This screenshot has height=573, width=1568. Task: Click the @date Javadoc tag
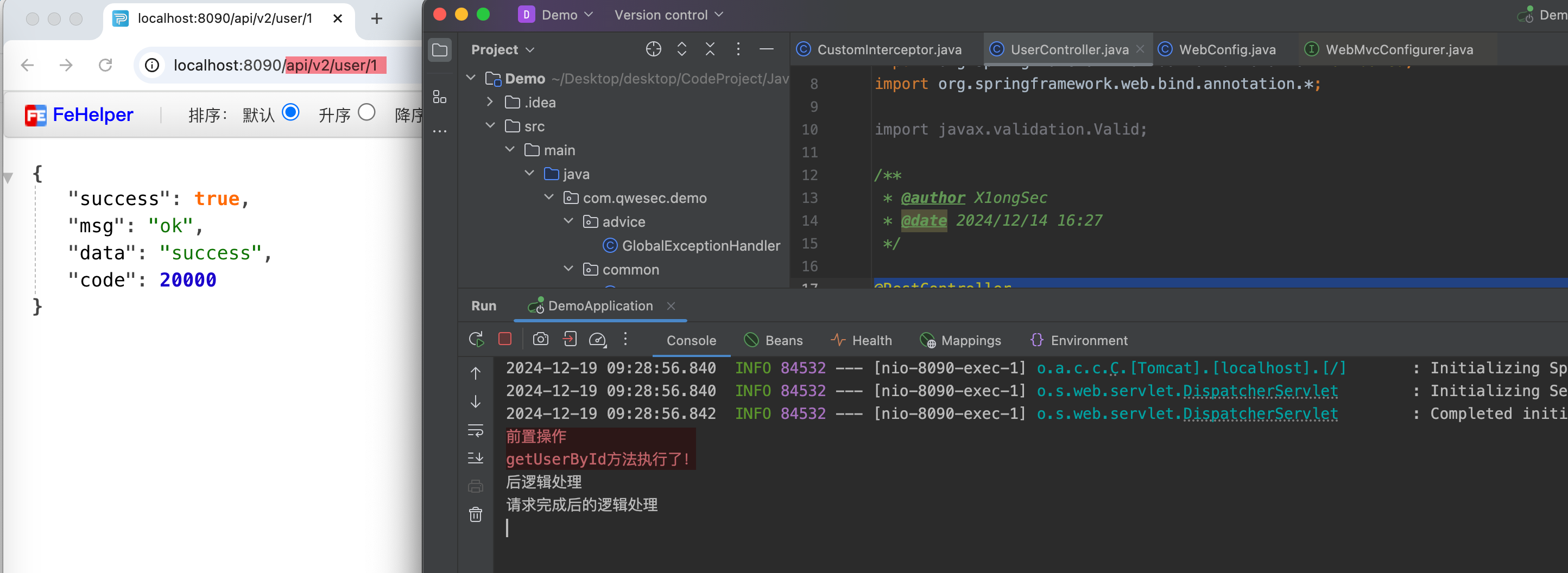[924, 220]
